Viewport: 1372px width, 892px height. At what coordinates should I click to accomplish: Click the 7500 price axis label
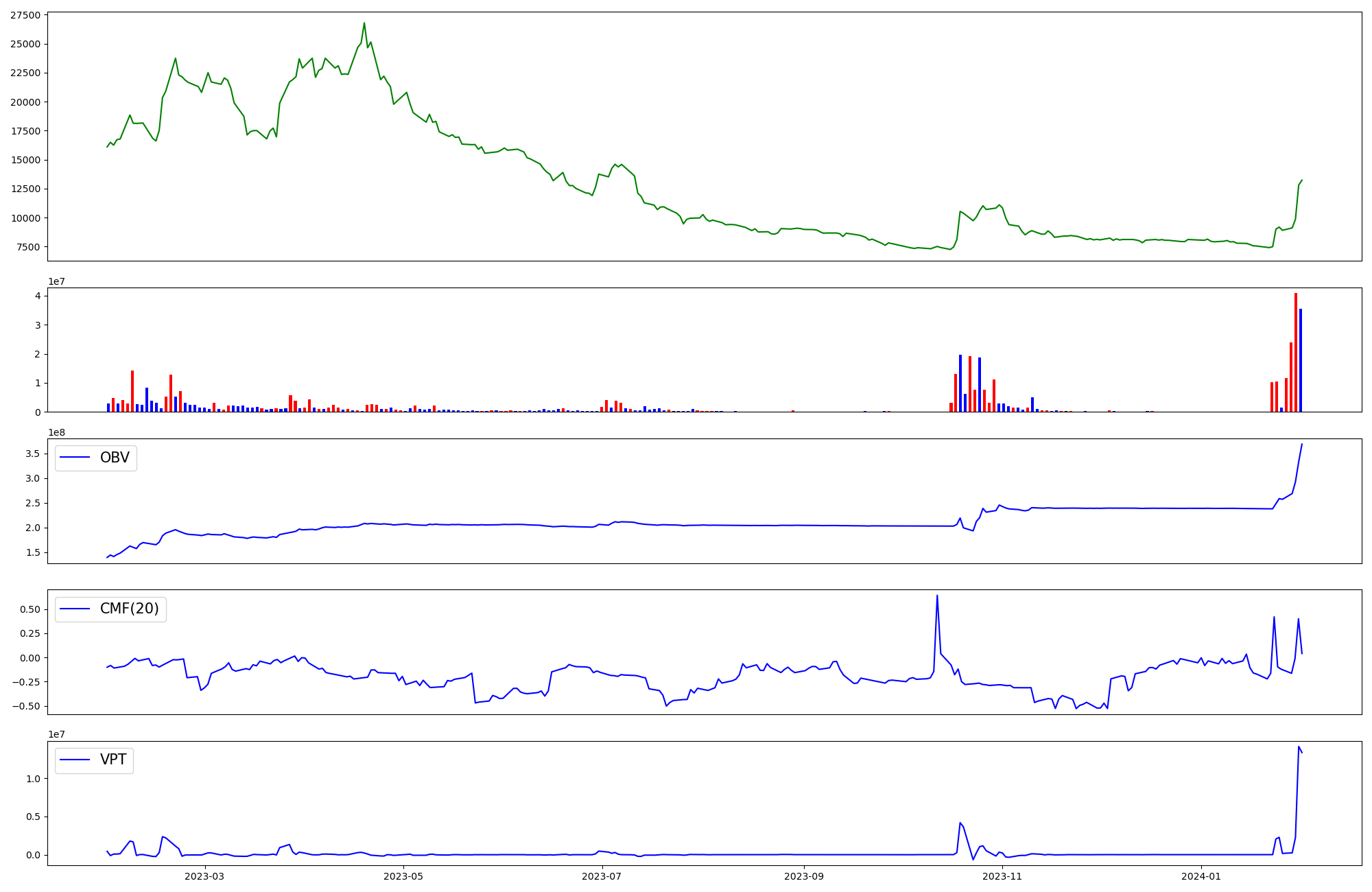click(x=28, y=247)
